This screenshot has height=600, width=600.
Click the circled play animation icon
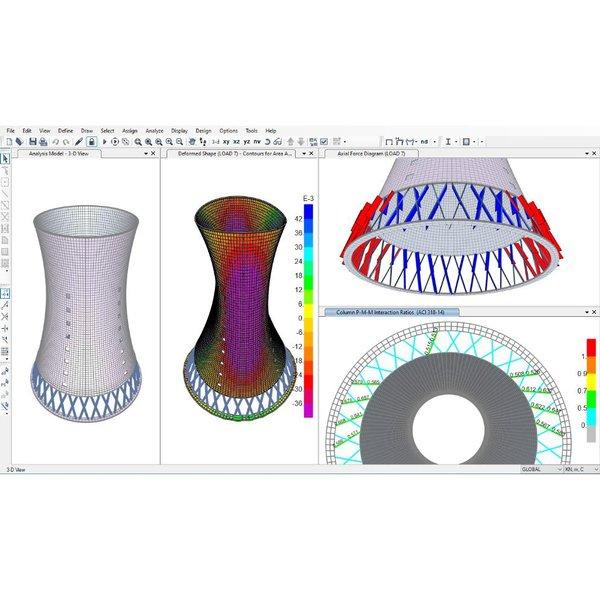[x=115, y=142]
